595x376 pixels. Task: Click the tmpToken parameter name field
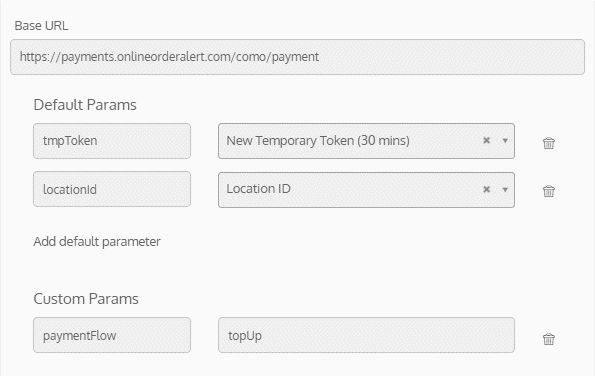(x=112, y=141)
